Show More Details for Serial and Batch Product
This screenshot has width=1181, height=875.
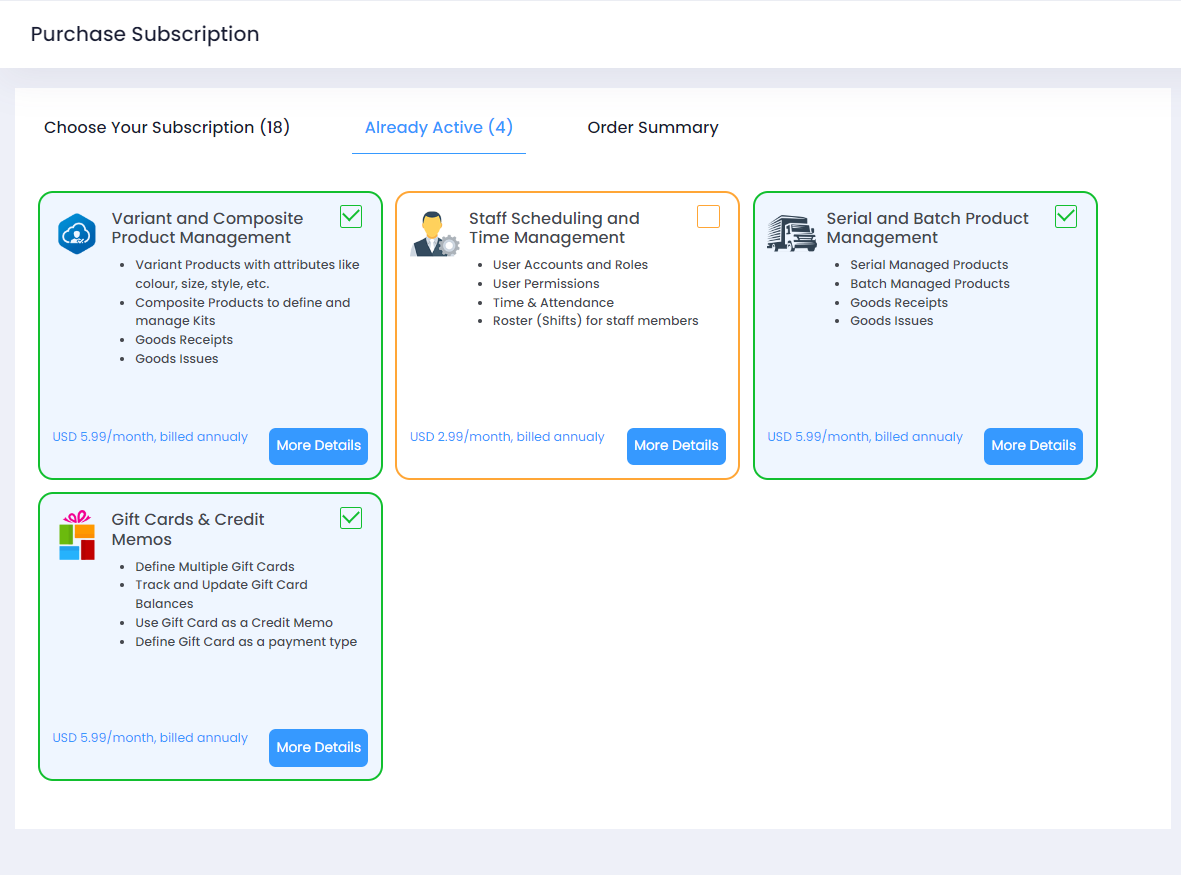point(1033,446)
